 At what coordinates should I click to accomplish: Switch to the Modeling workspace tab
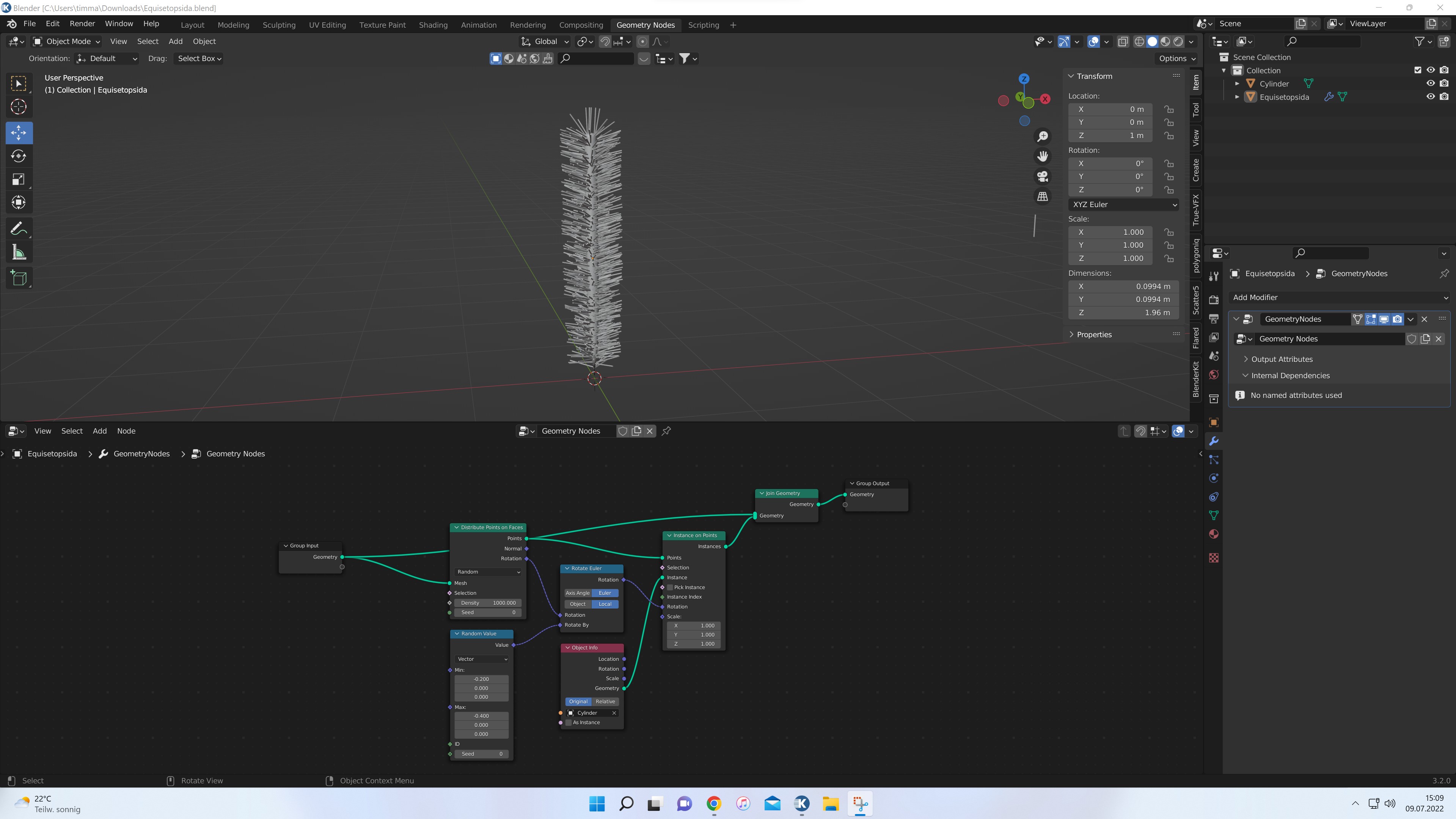(x=233, y=25)
